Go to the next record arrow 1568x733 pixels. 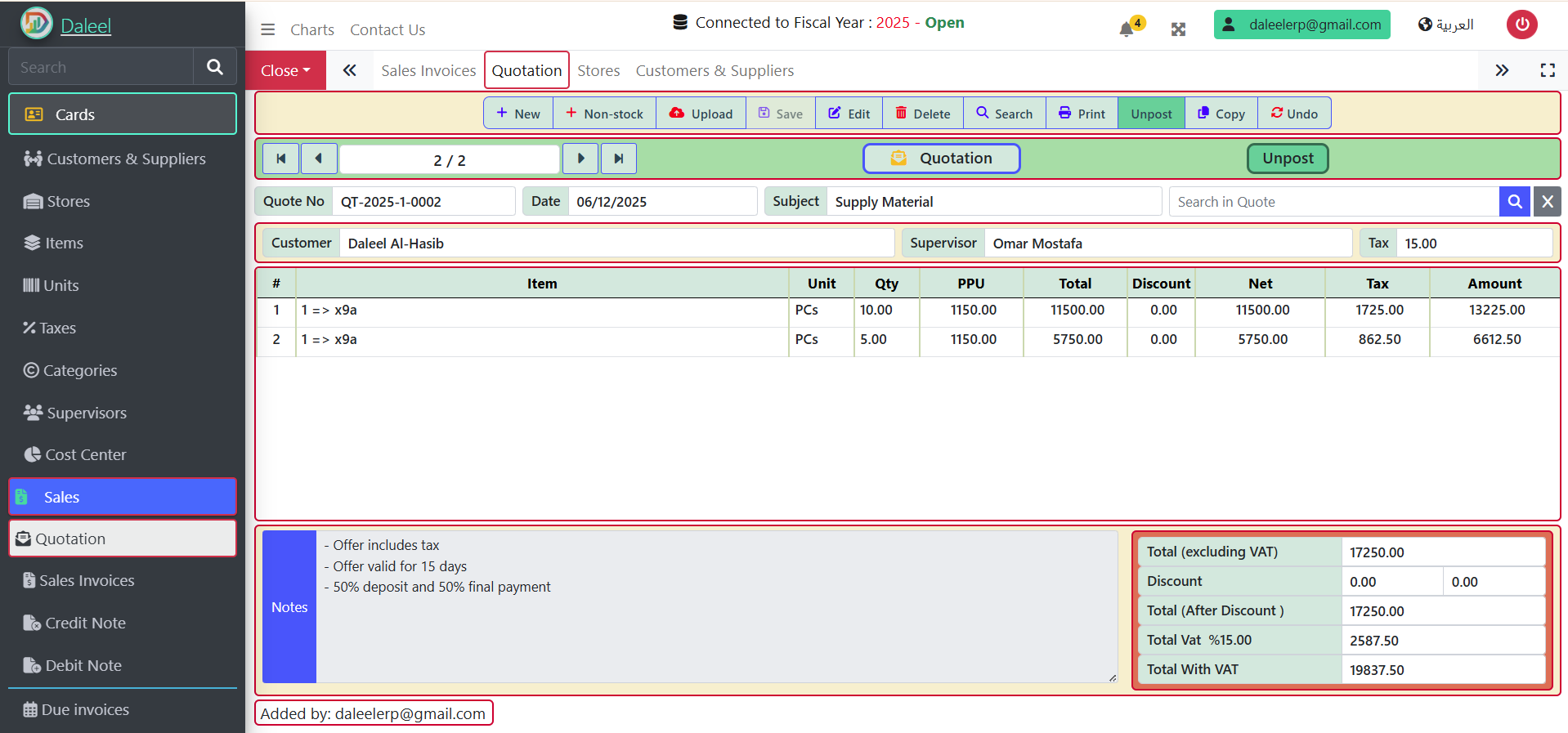[580, 159]
